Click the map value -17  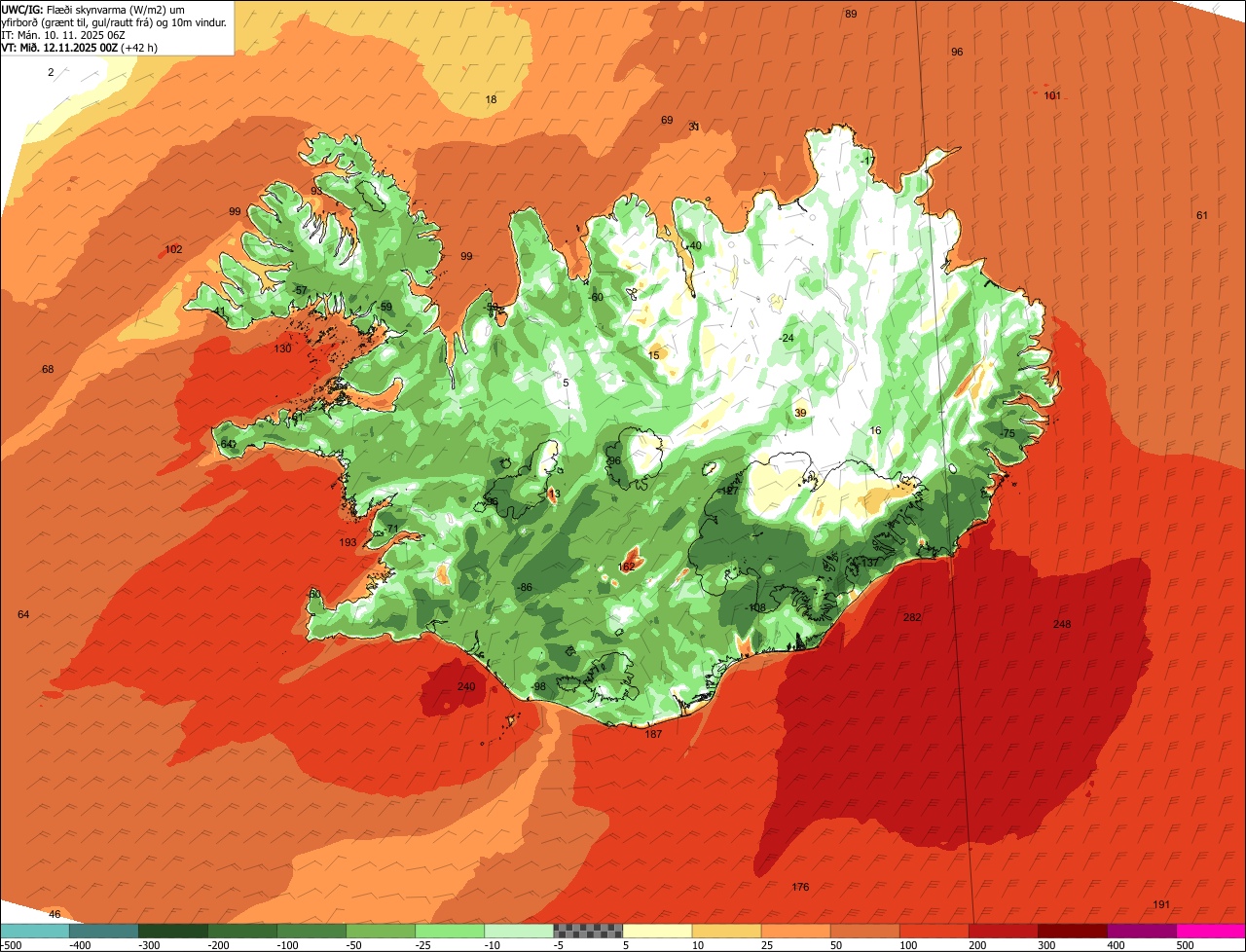tap(867, 161)
